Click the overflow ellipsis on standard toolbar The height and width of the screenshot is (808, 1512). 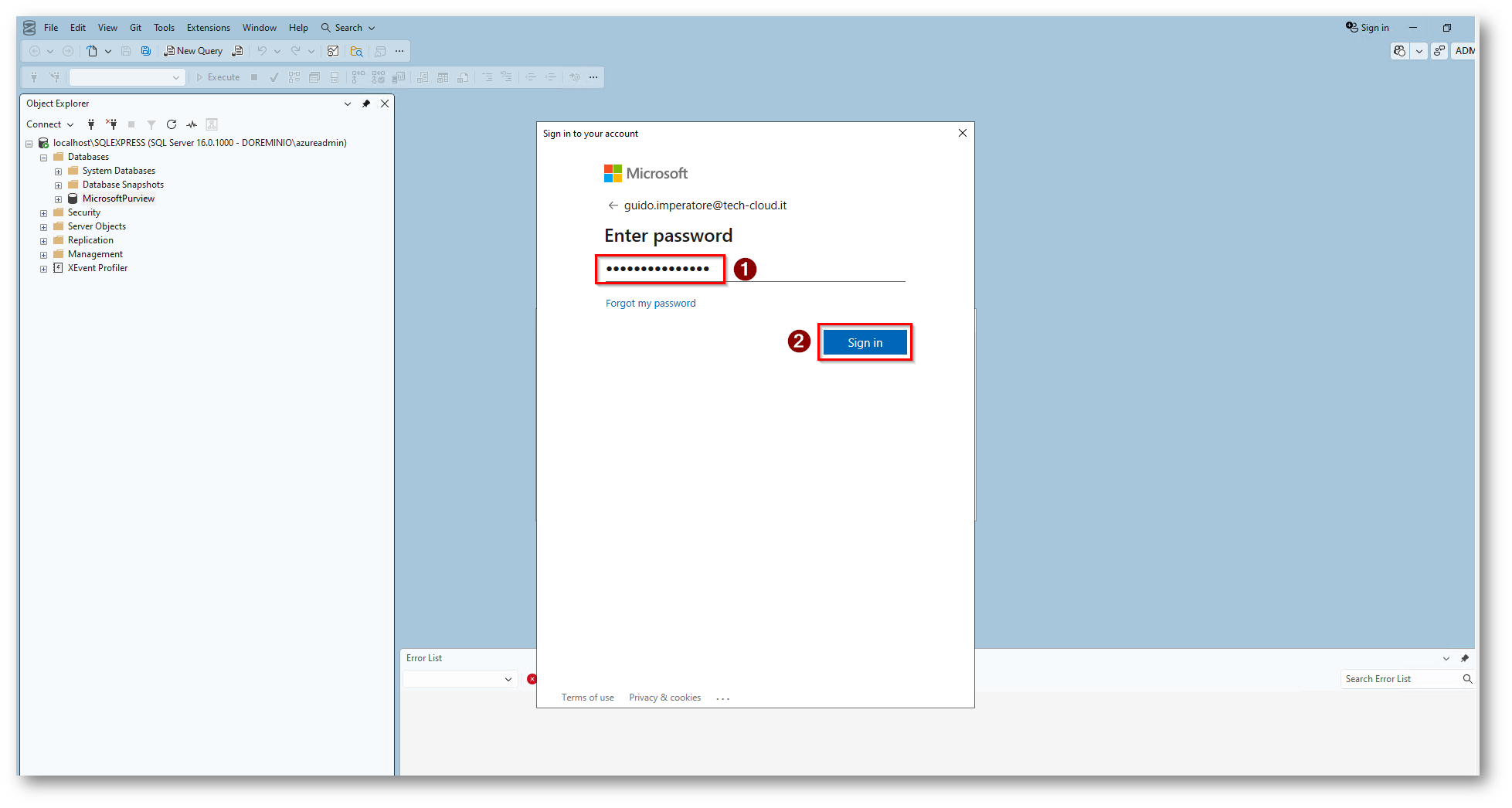coord(399,51)
